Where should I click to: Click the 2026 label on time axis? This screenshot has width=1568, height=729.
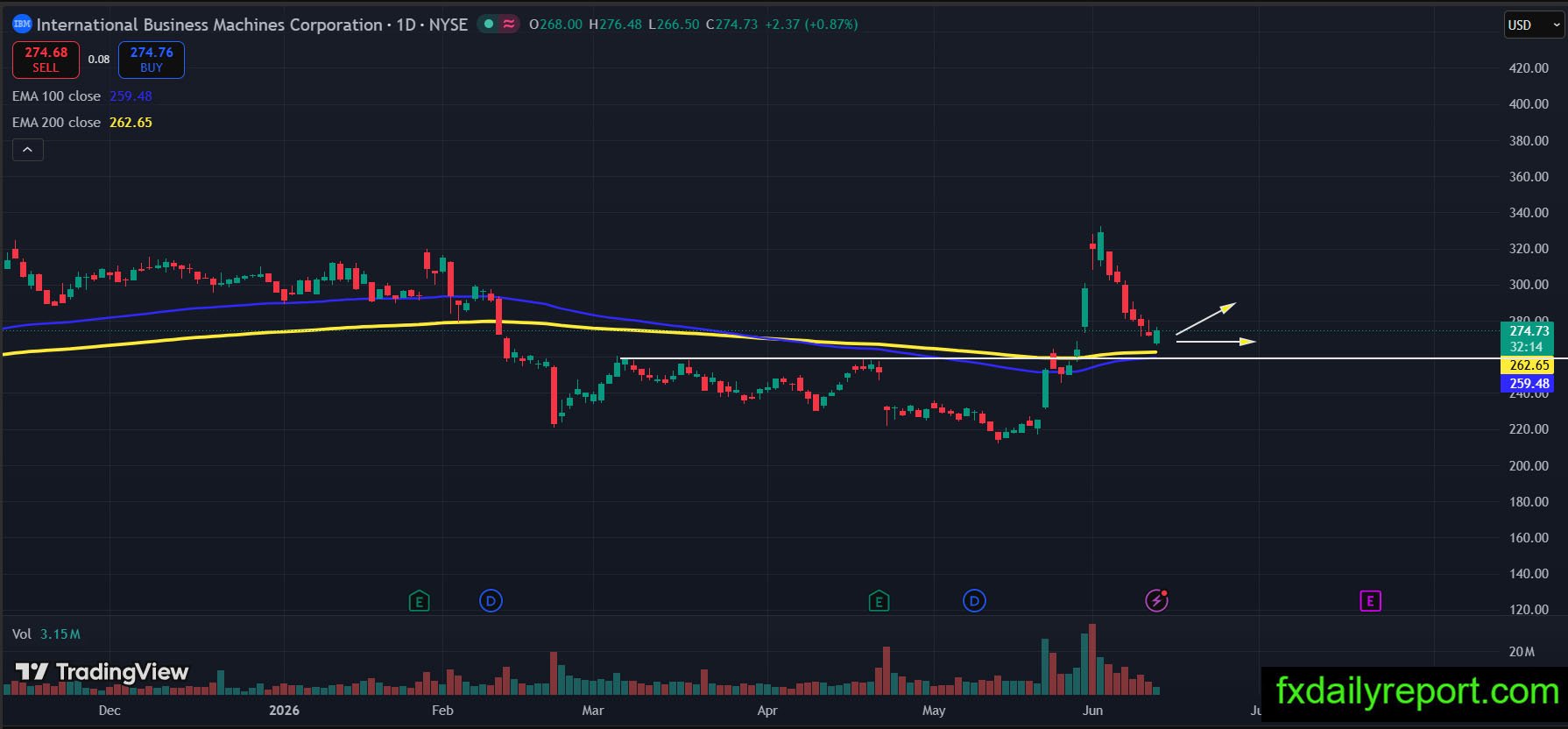coord(284,711)
